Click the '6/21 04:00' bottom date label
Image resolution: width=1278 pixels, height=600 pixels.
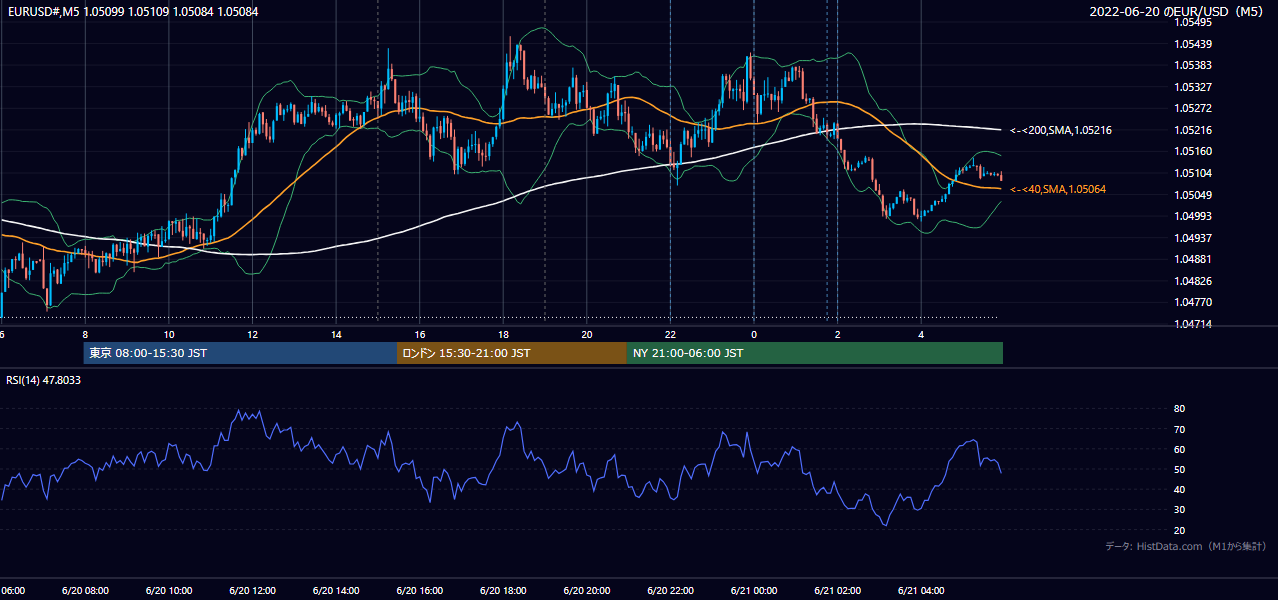[920, 591]
